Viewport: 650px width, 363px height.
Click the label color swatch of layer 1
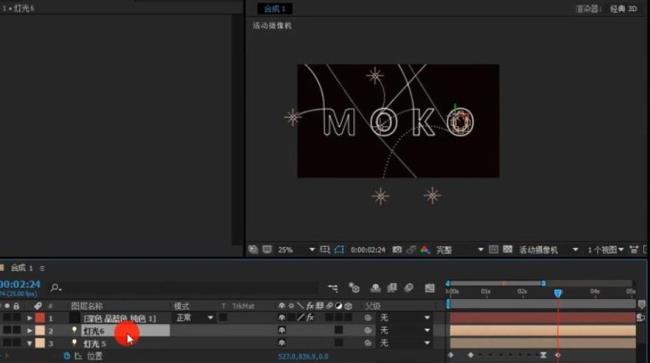coord(40,318)
